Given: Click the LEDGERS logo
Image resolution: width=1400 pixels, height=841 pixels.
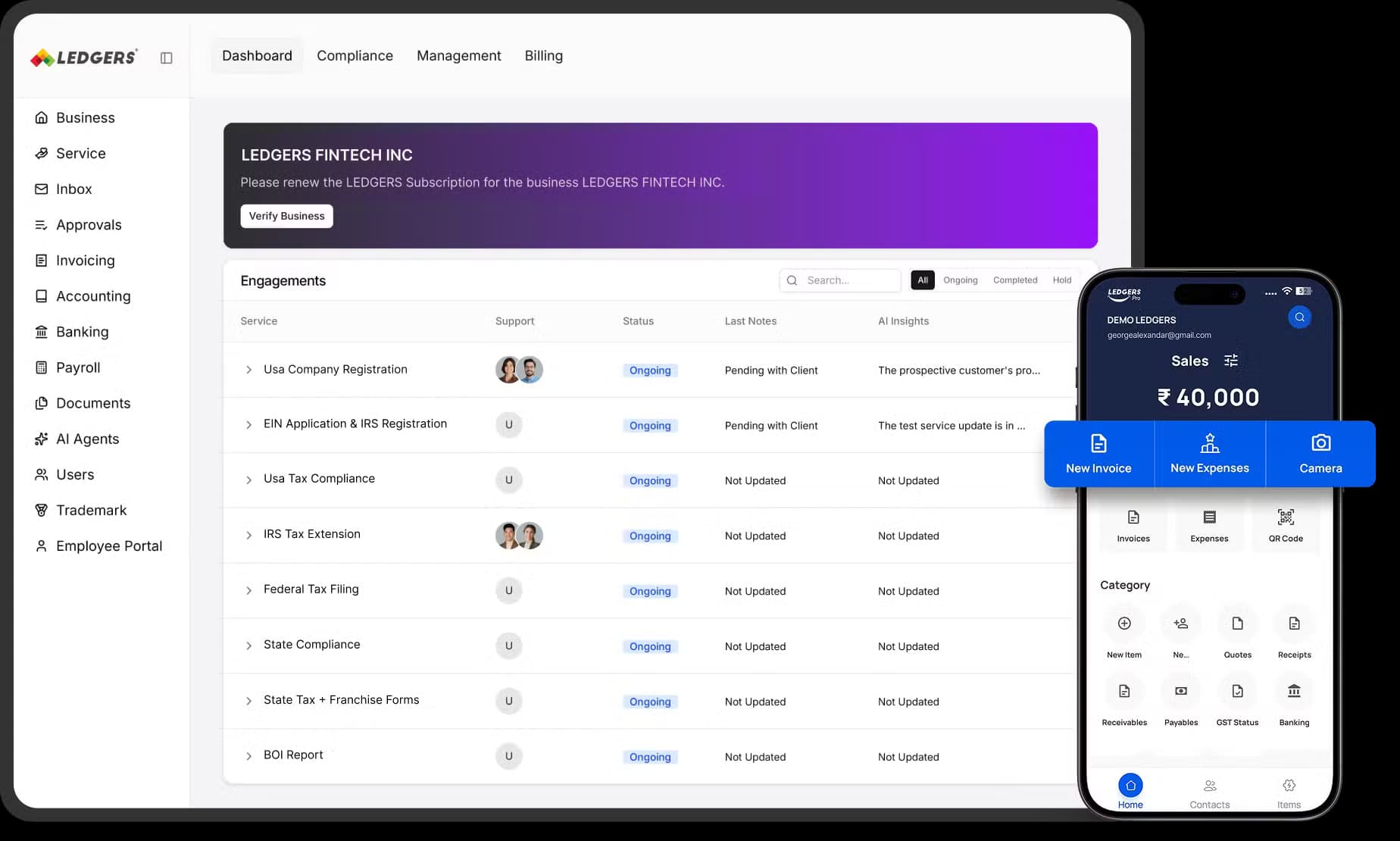Looking at the screenshot, I should click(84, 57).
